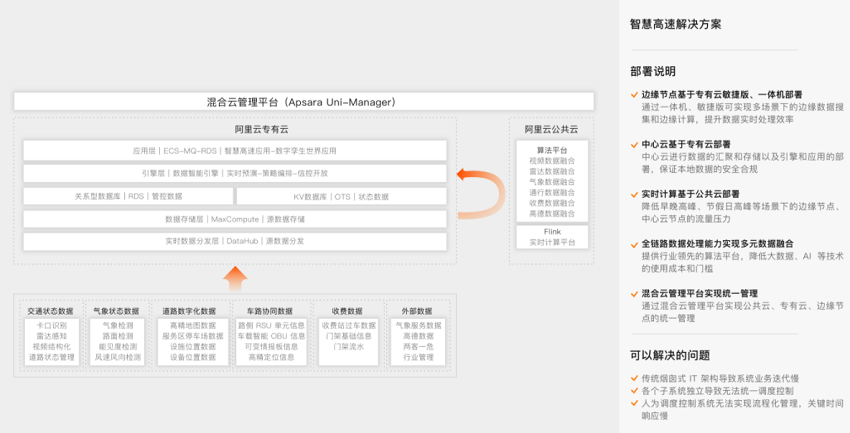Screen dimensions: 850x433
Task: Select the 混合云管理平台 (Apsara Uni-Manager) bar
Action: click(x=304, y=102)
